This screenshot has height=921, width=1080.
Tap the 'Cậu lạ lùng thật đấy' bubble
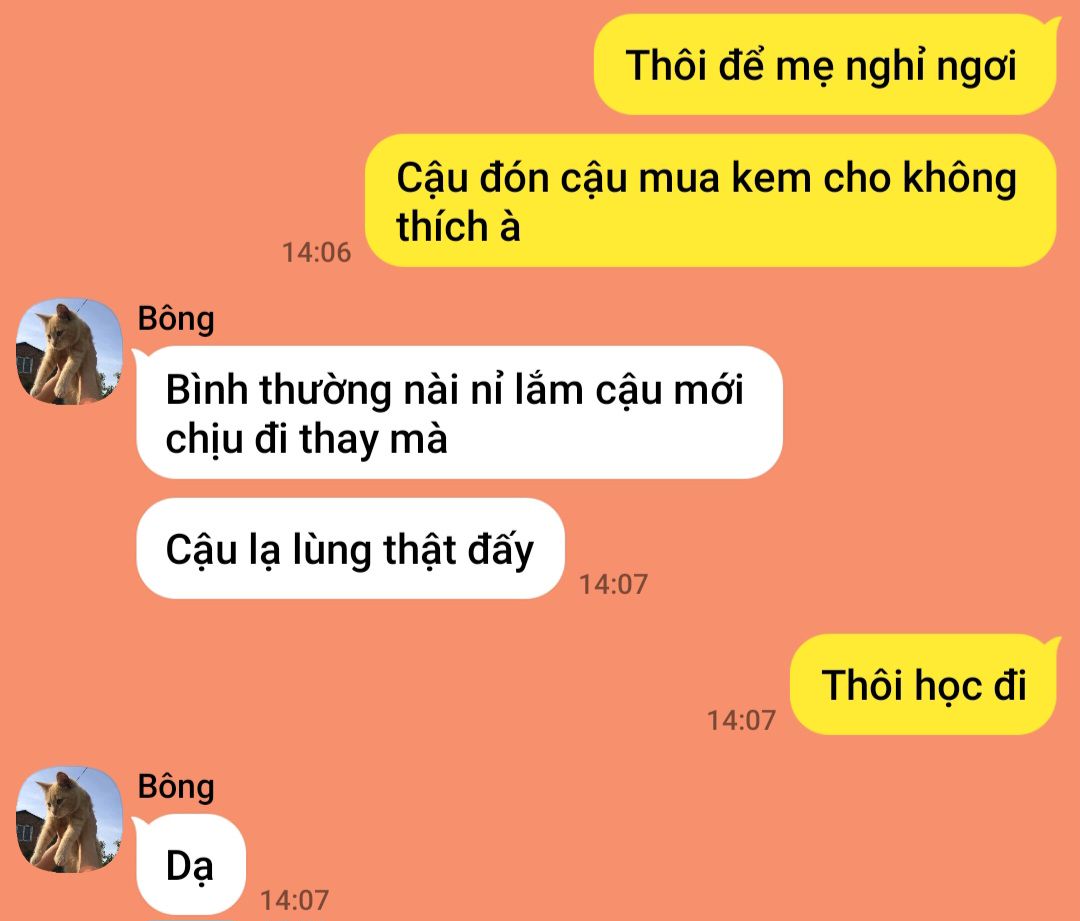[x=351, y=548]
